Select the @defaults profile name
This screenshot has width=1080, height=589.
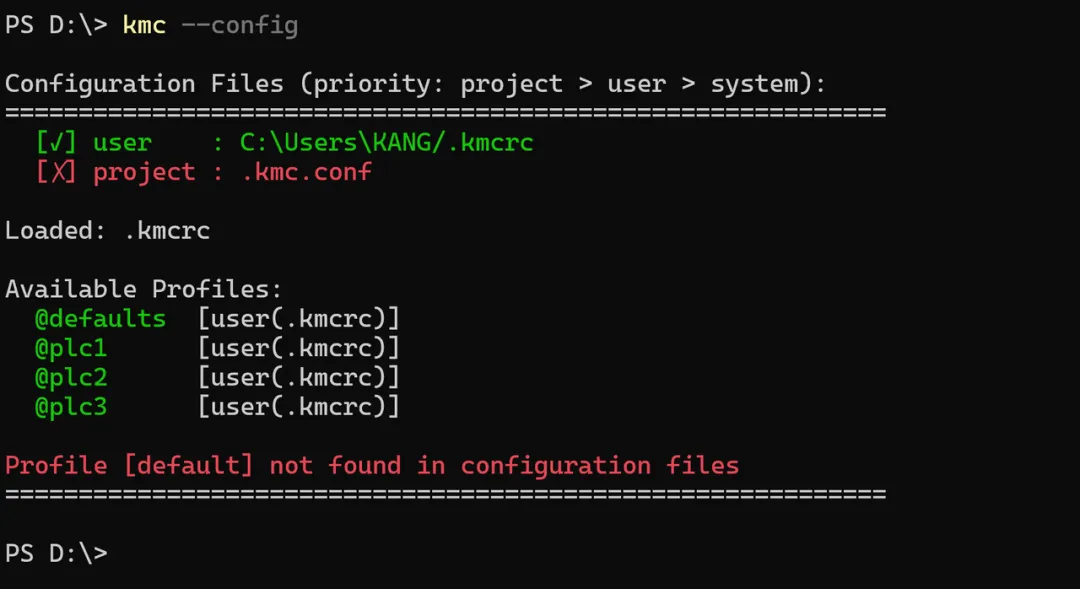tap(100, 319)
